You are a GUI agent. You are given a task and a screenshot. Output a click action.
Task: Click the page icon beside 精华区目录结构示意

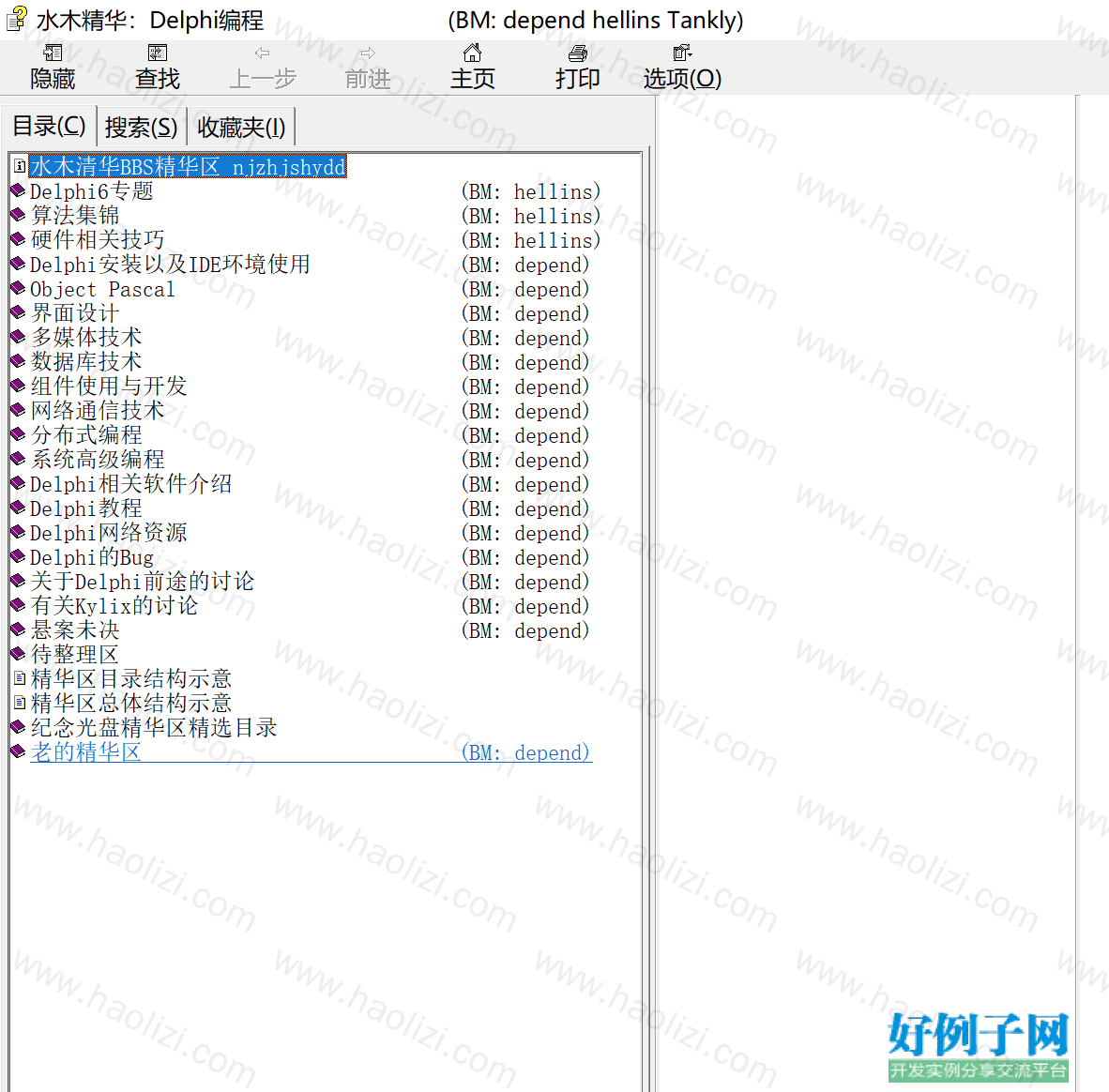(x=20, y=678)
